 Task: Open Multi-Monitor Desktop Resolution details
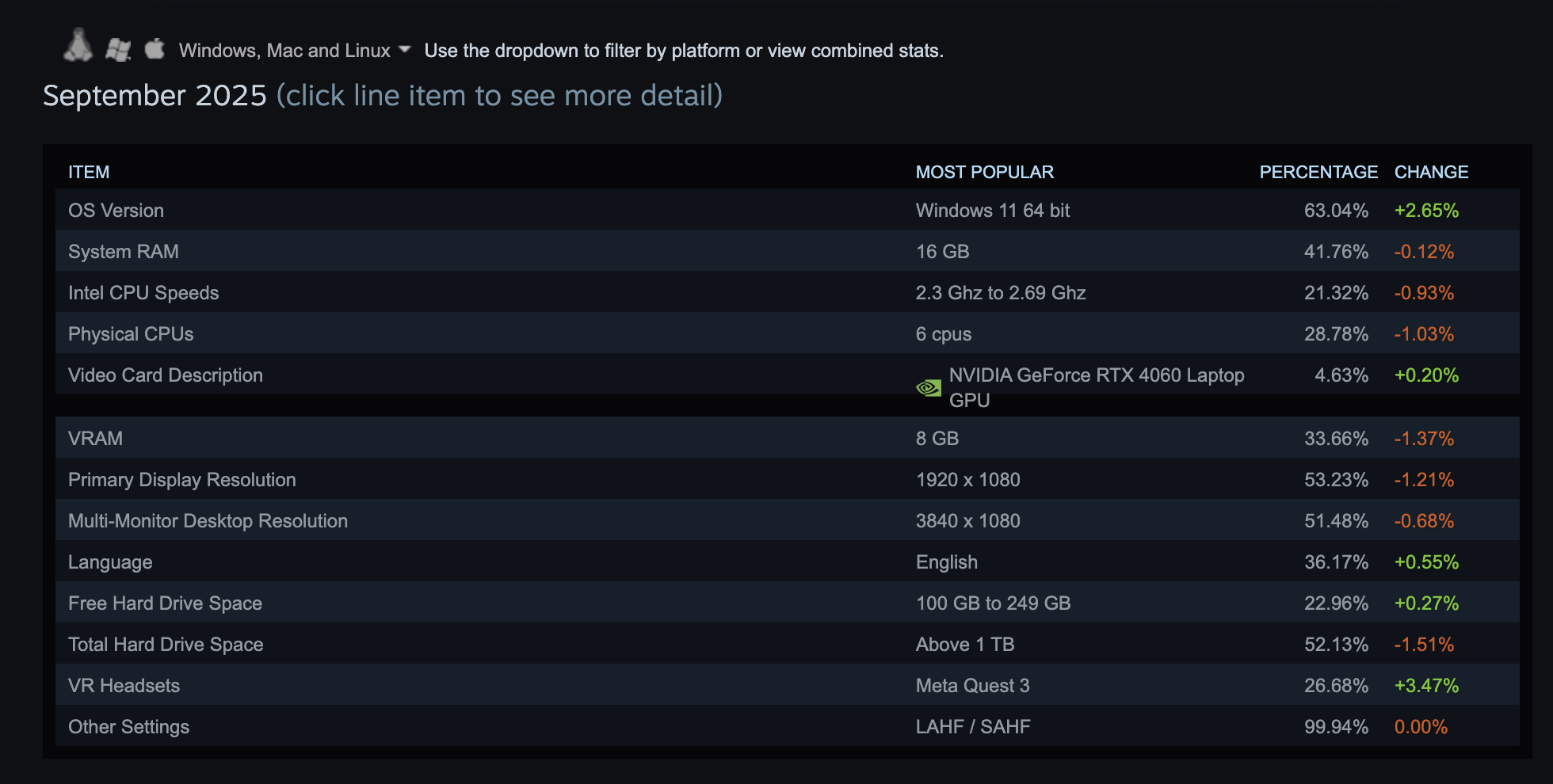(208, 521)
